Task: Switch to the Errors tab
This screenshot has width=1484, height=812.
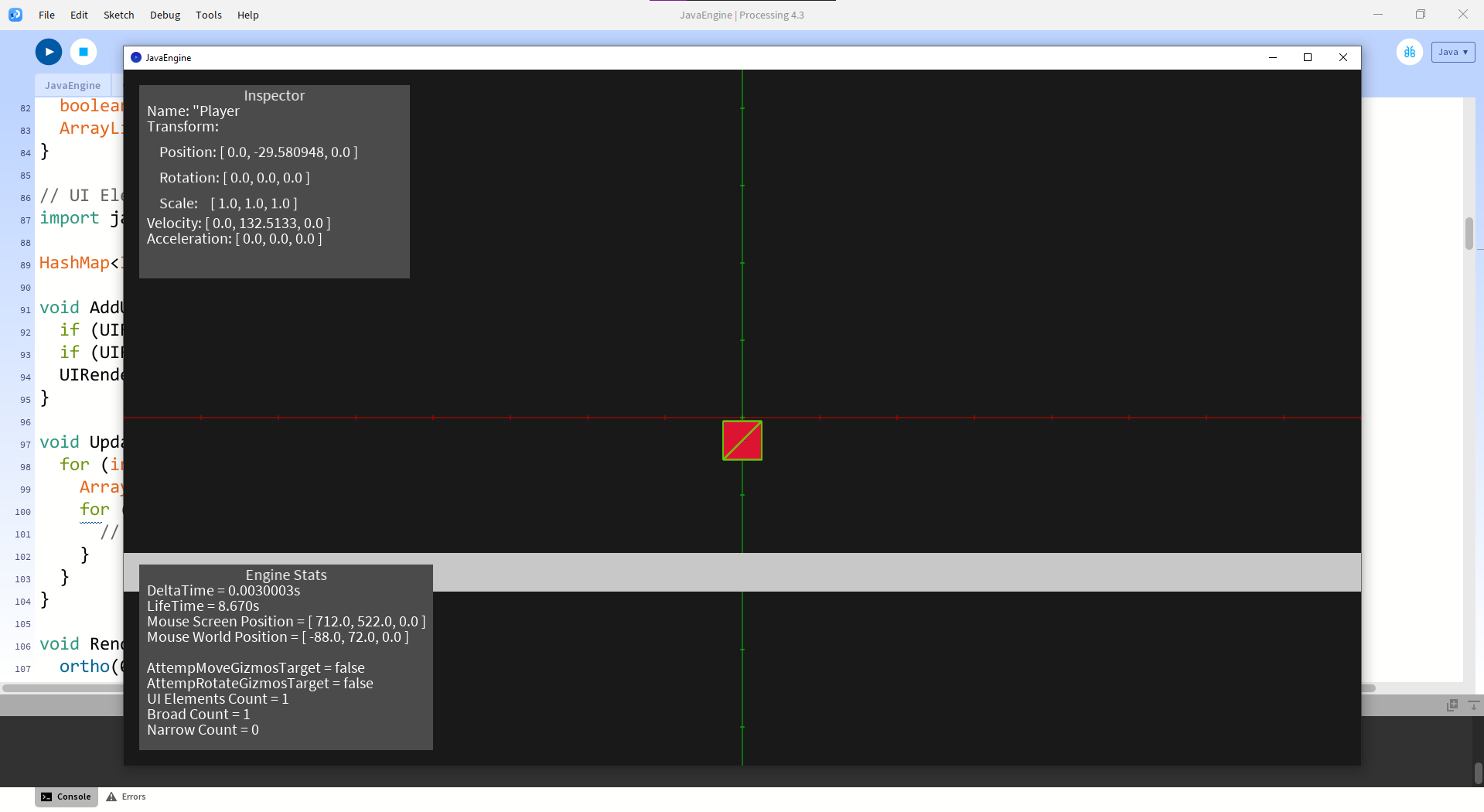Action: pos(132,796)
